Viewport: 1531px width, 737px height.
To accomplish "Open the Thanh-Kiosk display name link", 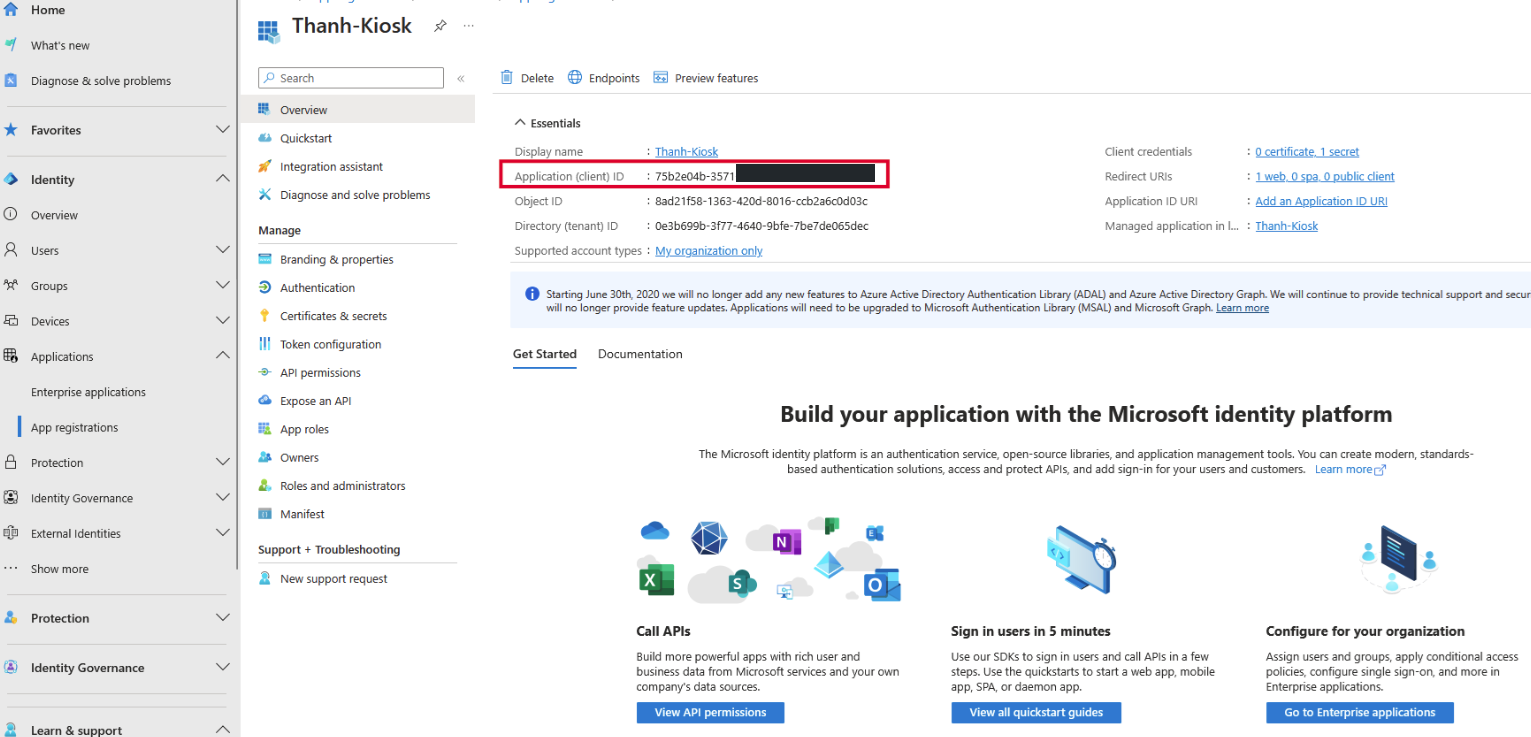I will coord(686,152).
